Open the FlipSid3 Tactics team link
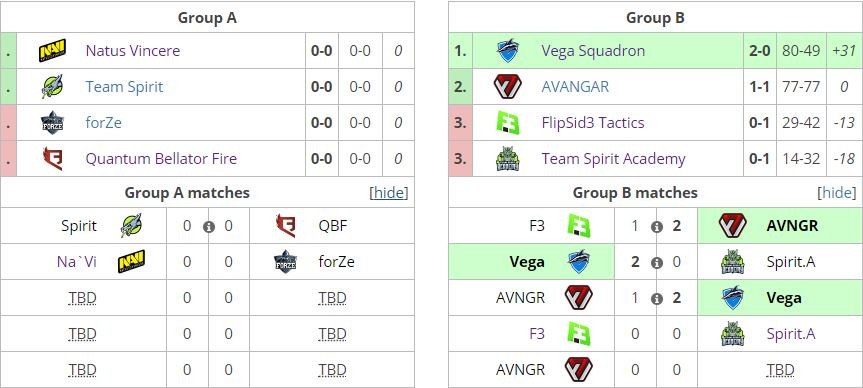Screen dimensions: 863x388 (x=593, y=123)
